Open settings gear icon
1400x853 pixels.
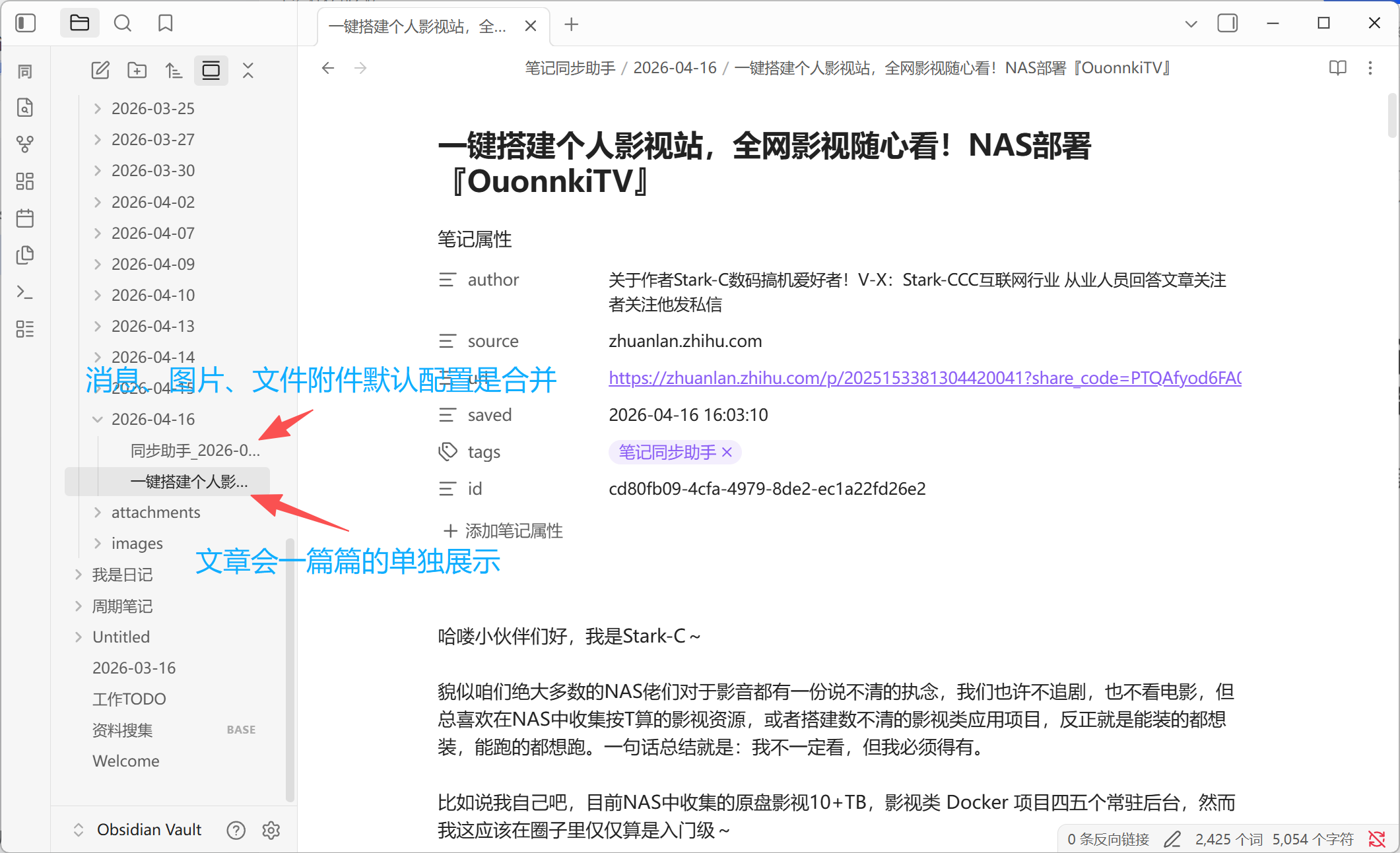[271, 830]
